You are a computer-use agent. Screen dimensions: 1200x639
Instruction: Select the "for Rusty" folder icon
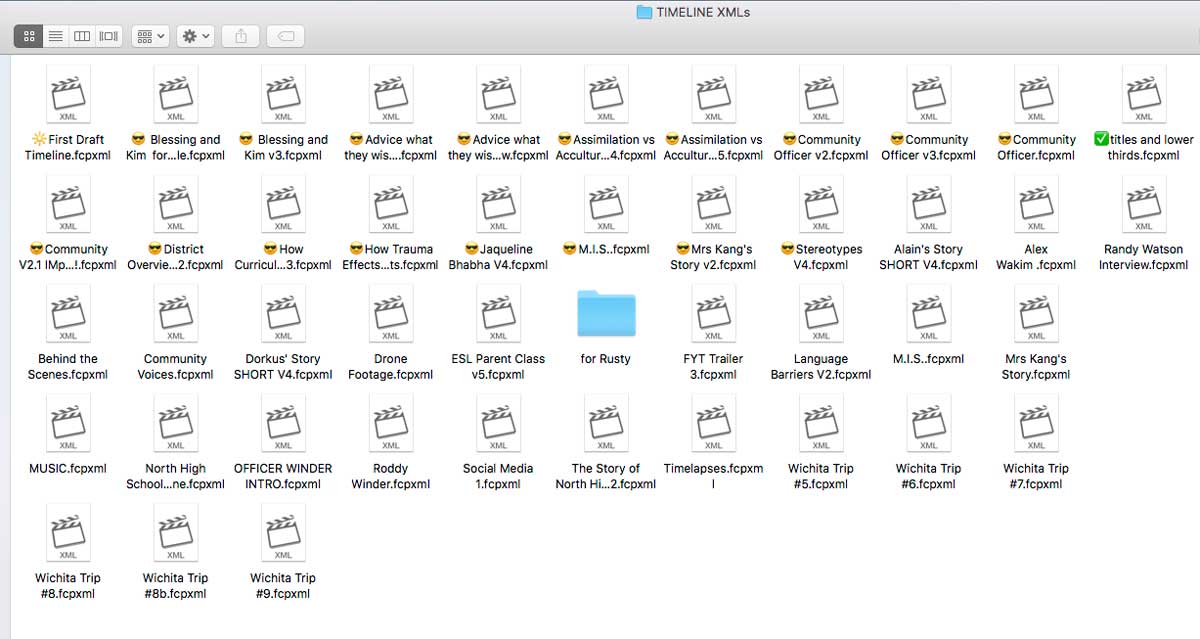click(x=606, y=314)
